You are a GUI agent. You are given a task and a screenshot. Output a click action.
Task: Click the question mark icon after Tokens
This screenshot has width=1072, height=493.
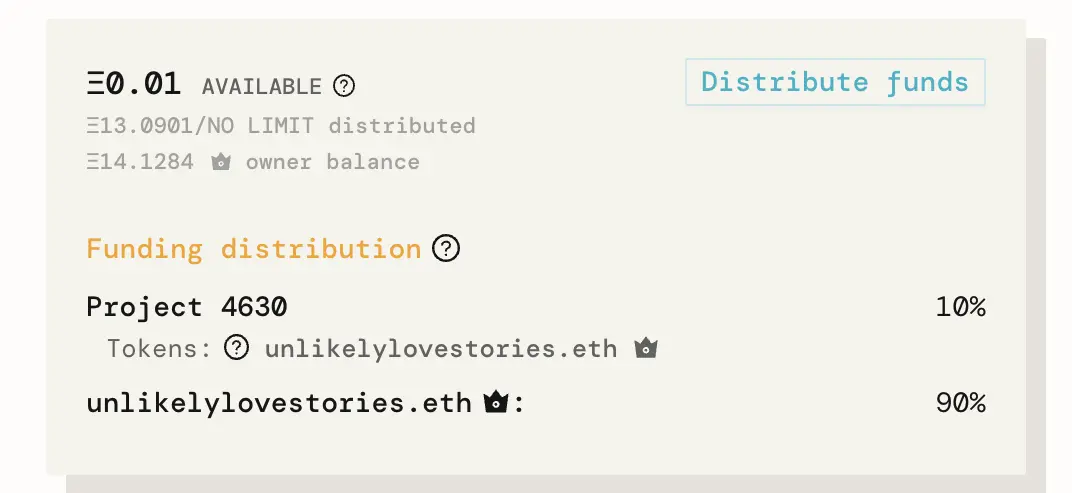click(236, 348)
